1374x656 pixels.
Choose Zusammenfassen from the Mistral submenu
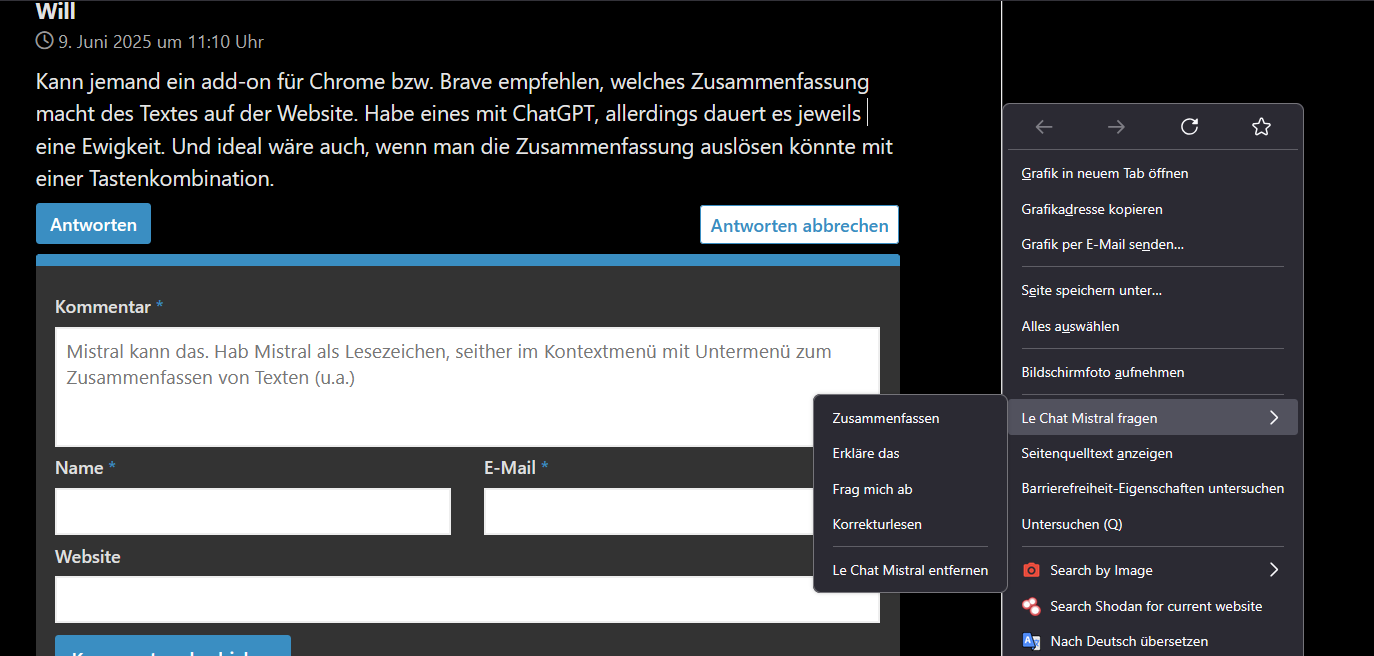coord(886,418)
